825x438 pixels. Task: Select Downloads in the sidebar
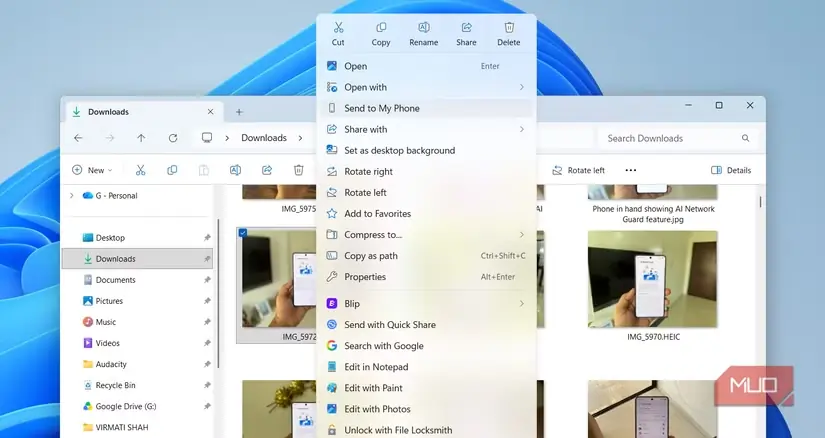(x=138, y=258)
